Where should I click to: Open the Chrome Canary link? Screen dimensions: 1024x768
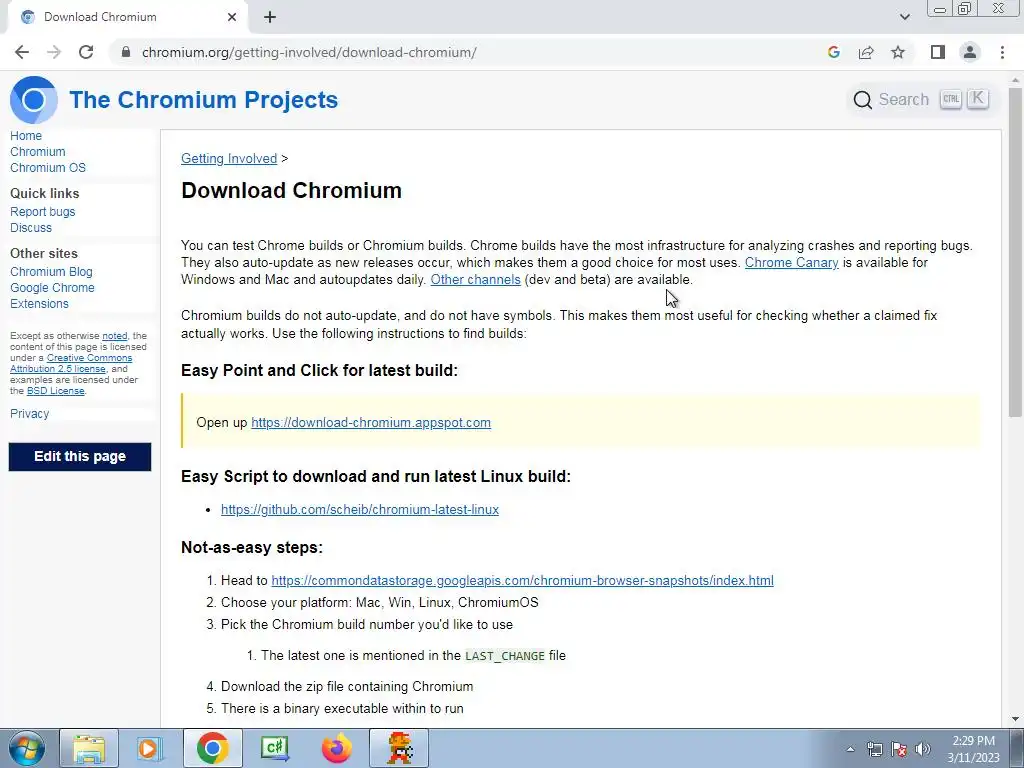(792, 263)
